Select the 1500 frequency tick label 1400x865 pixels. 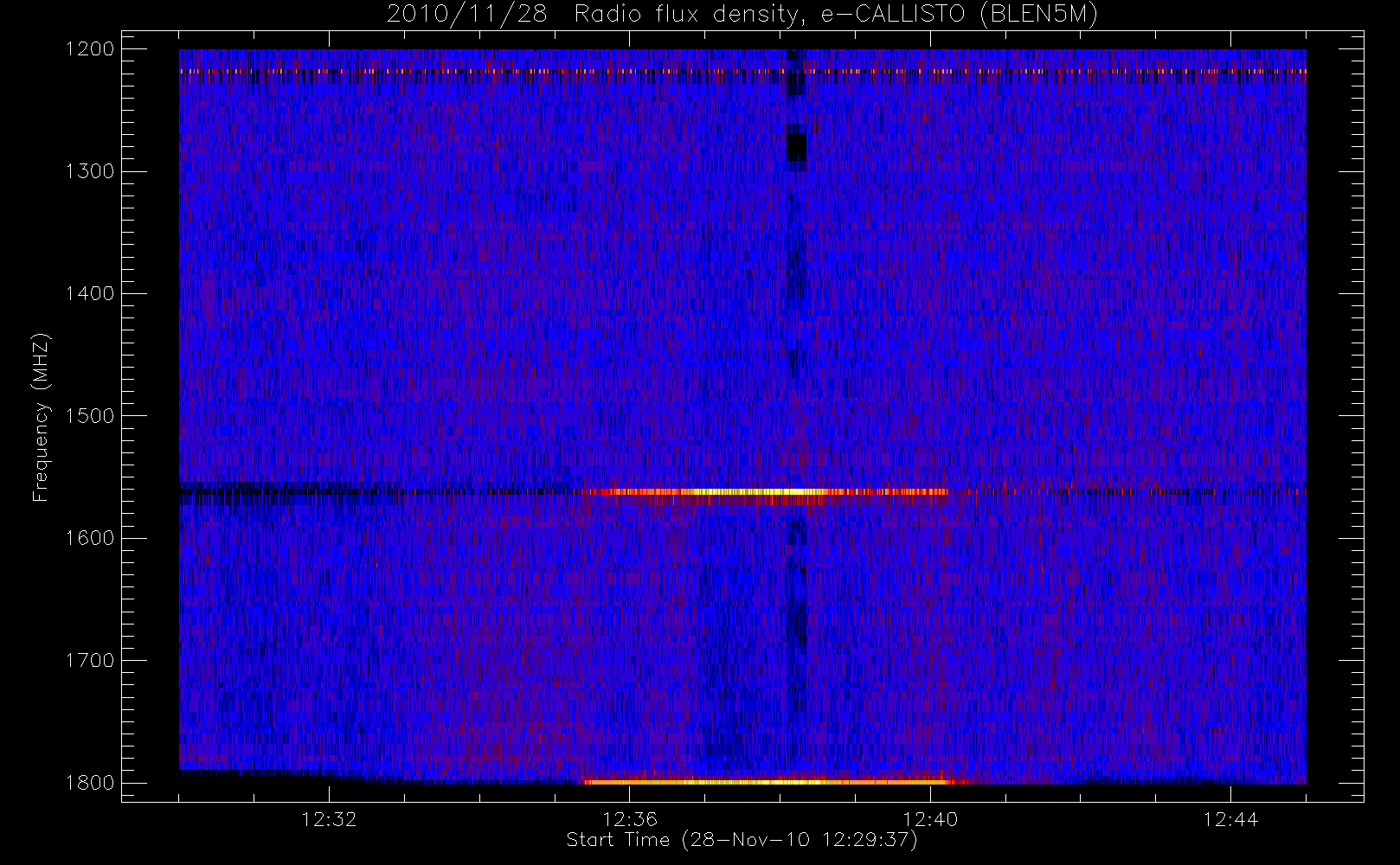pos(90,416)
